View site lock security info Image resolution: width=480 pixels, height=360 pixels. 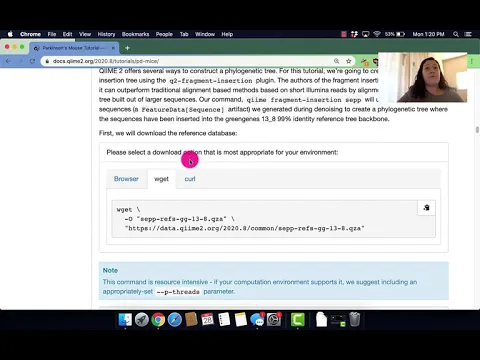point(47,61)
